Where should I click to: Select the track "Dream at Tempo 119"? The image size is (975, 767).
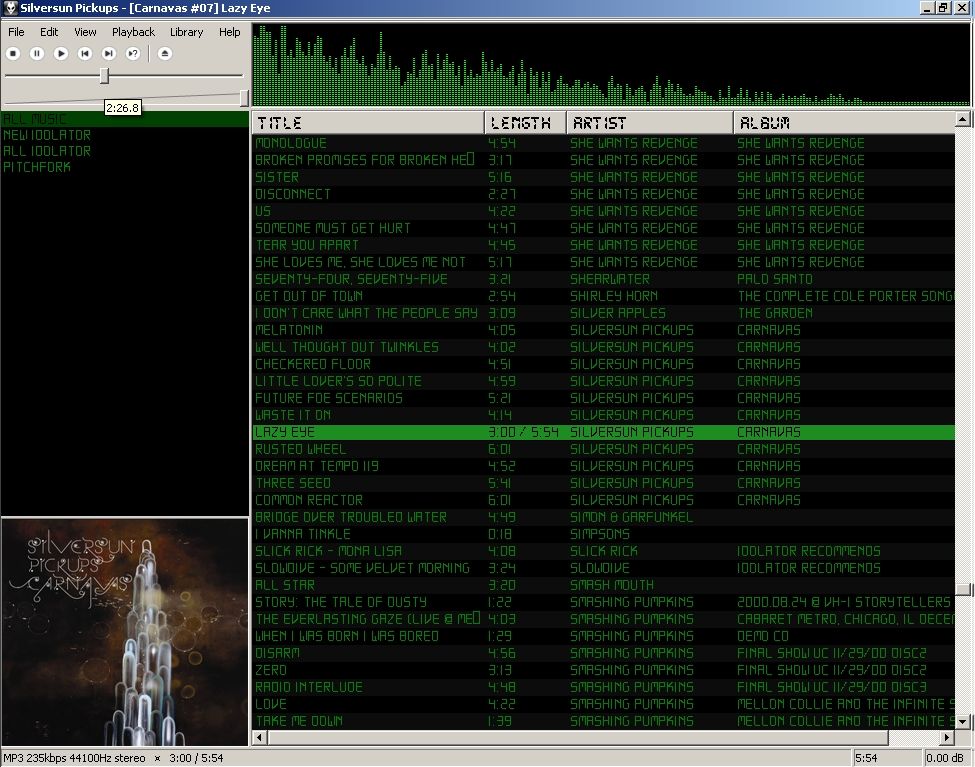pyautogui.click(x=603, y=466)
